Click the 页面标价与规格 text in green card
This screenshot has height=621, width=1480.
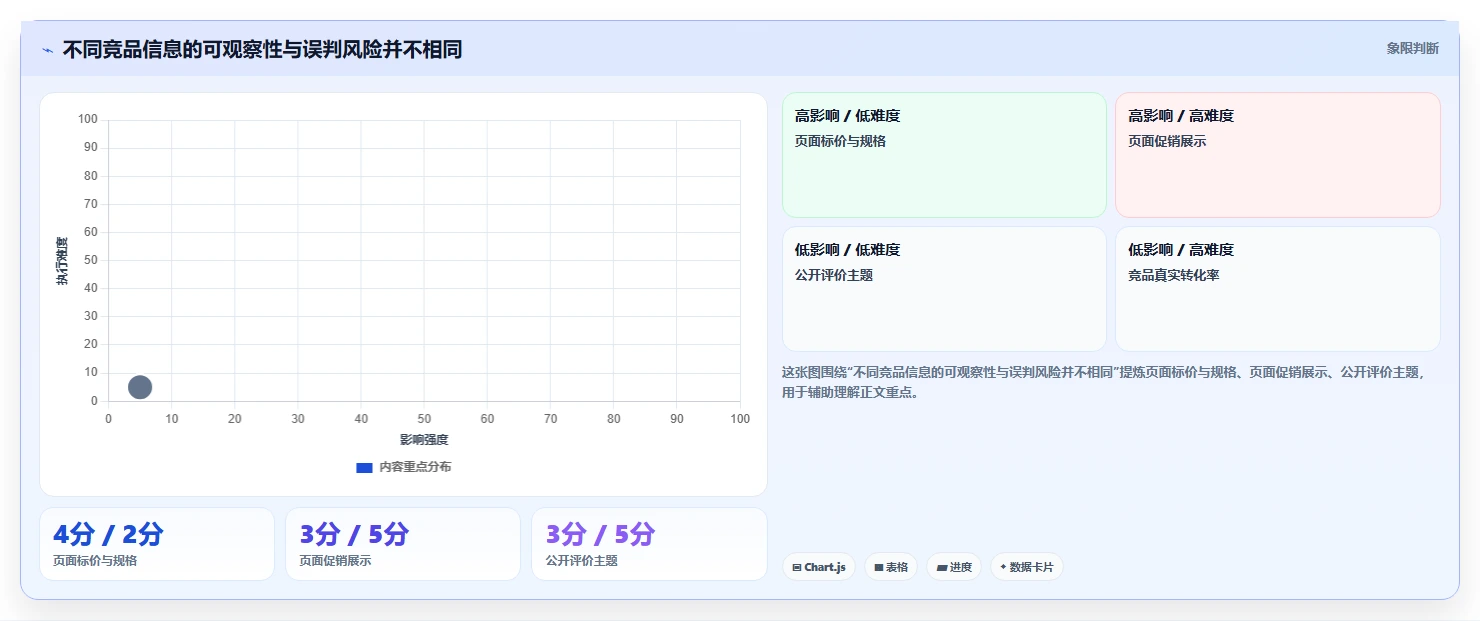pyautogui.click(x=840, y=141)
